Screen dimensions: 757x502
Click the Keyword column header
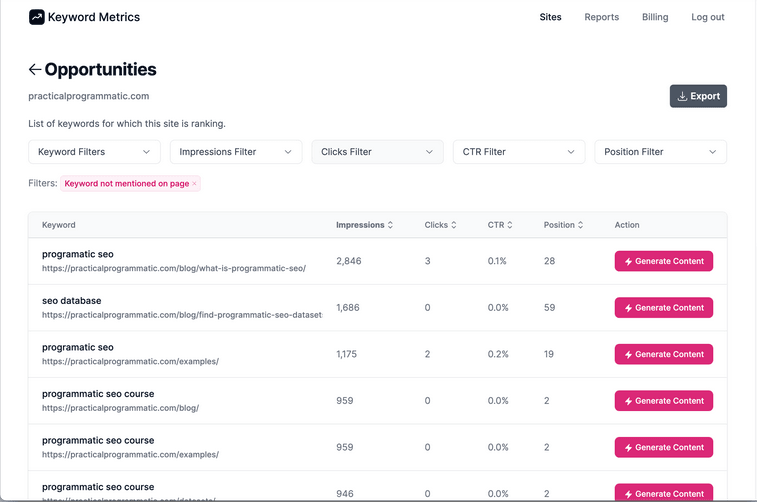coord(58,225)
